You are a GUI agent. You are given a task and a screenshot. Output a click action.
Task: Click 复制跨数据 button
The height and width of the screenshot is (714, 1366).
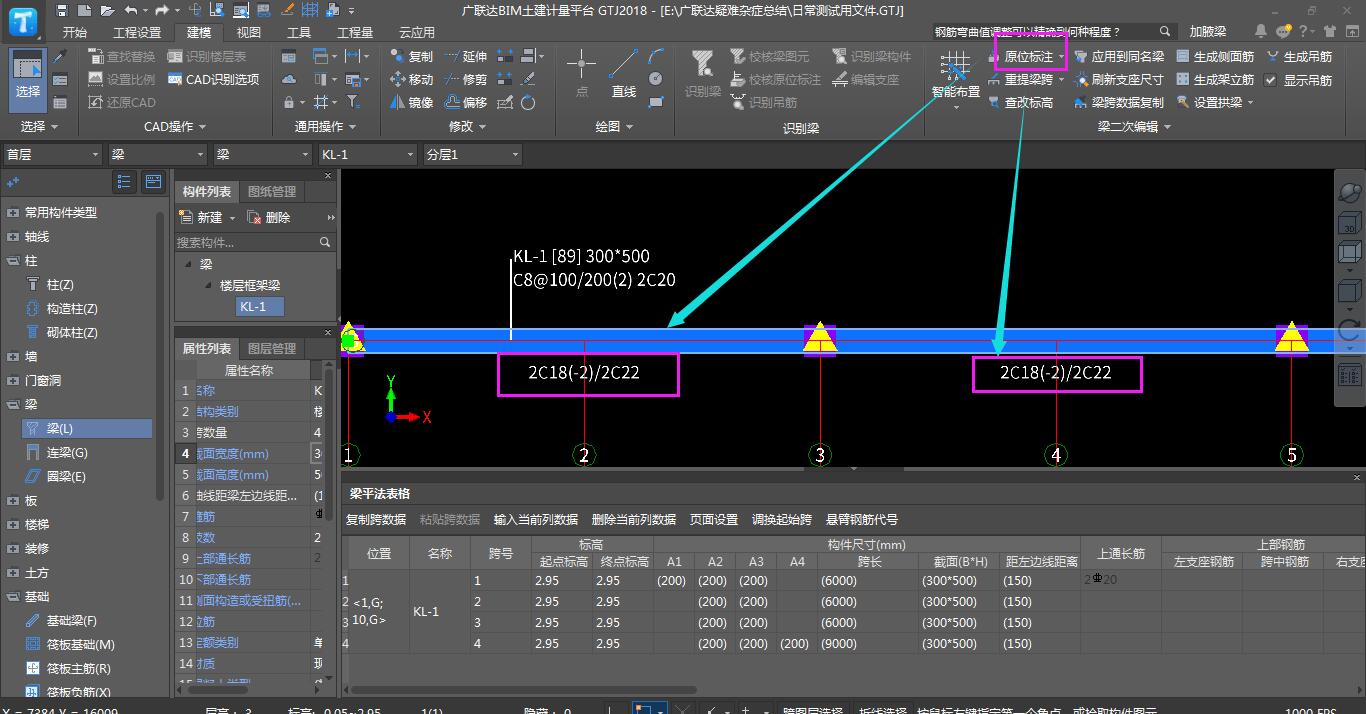click(376, 520)
